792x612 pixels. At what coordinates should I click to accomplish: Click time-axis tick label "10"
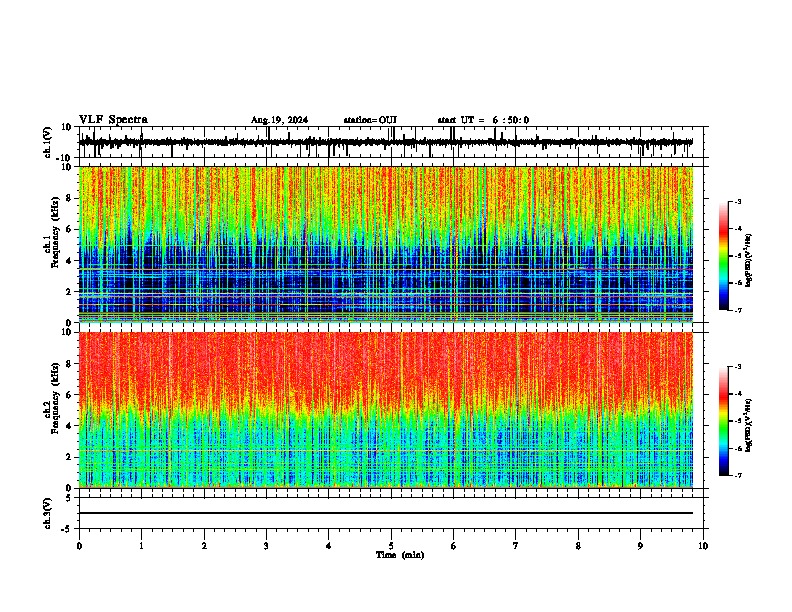pos(703,546)
